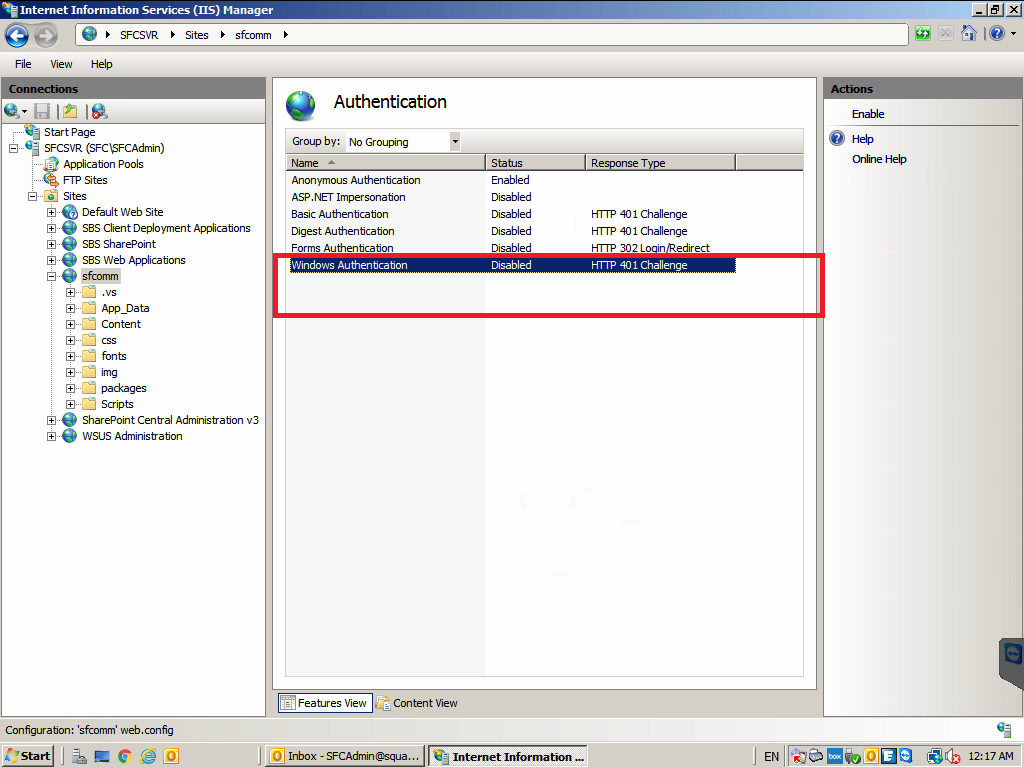Open the Help menu
The height and width of the screenshot is (768, 1024).
(101, 64)
